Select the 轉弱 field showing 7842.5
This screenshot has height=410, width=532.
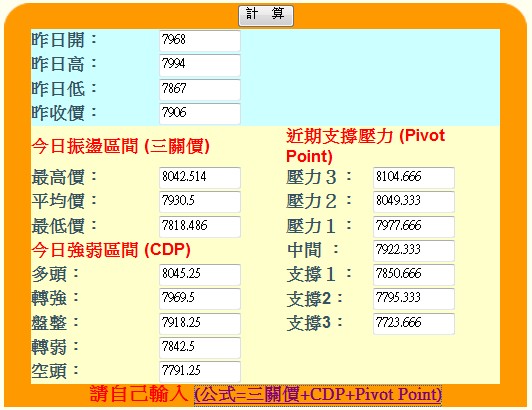(x=200, y=348)
